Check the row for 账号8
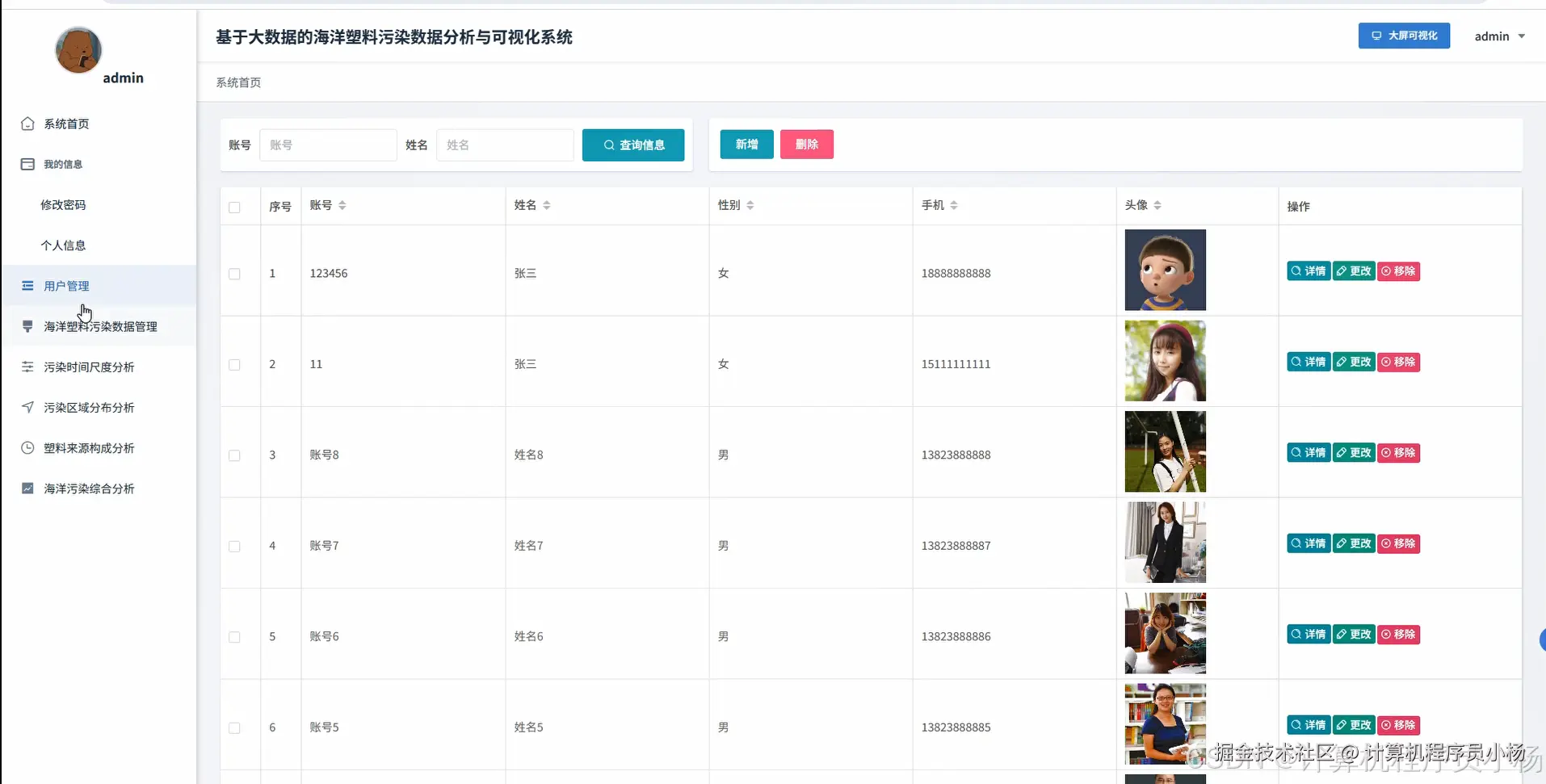 [x=234, y=455]
